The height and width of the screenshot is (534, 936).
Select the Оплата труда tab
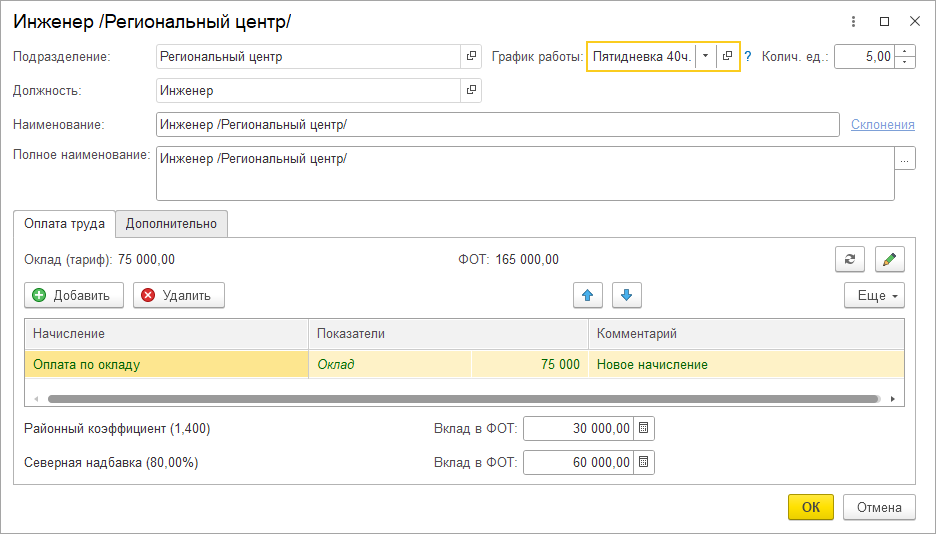64,224
